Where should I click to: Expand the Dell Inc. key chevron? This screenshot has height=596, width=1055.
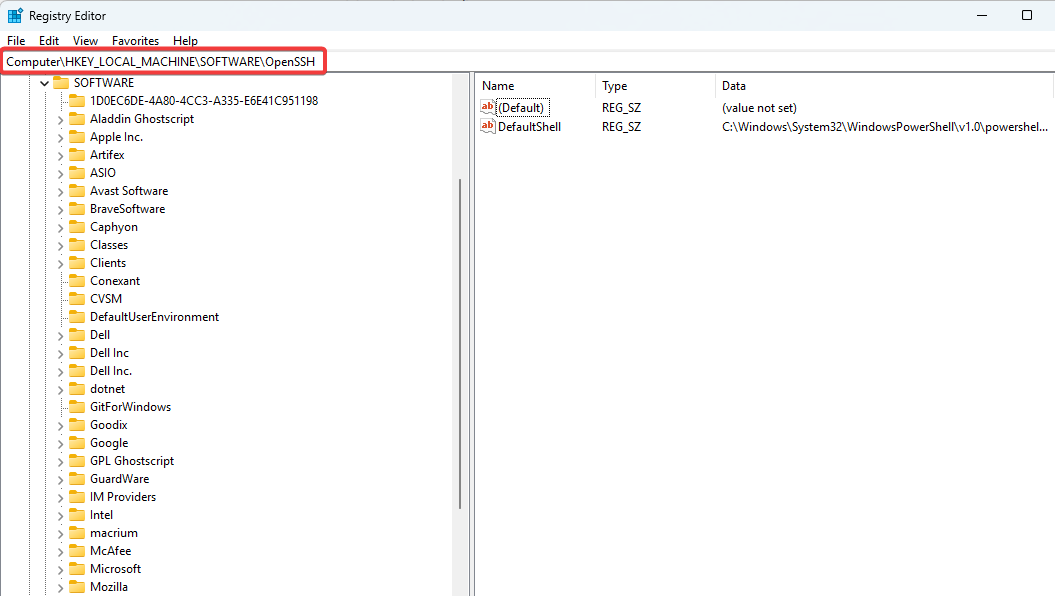point(60,371)
